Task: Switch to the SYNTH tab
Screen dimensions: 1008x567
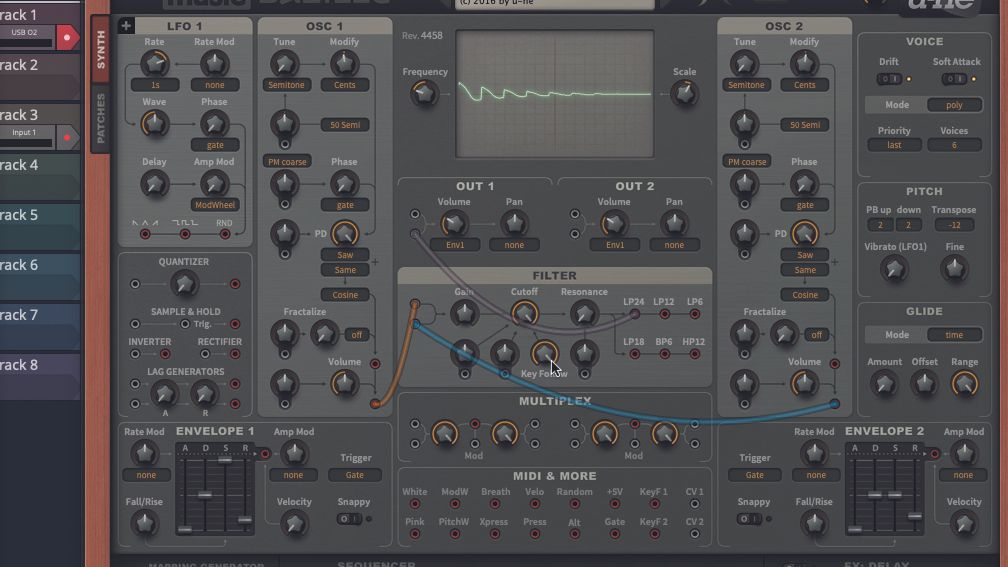Action: [101, 50]
